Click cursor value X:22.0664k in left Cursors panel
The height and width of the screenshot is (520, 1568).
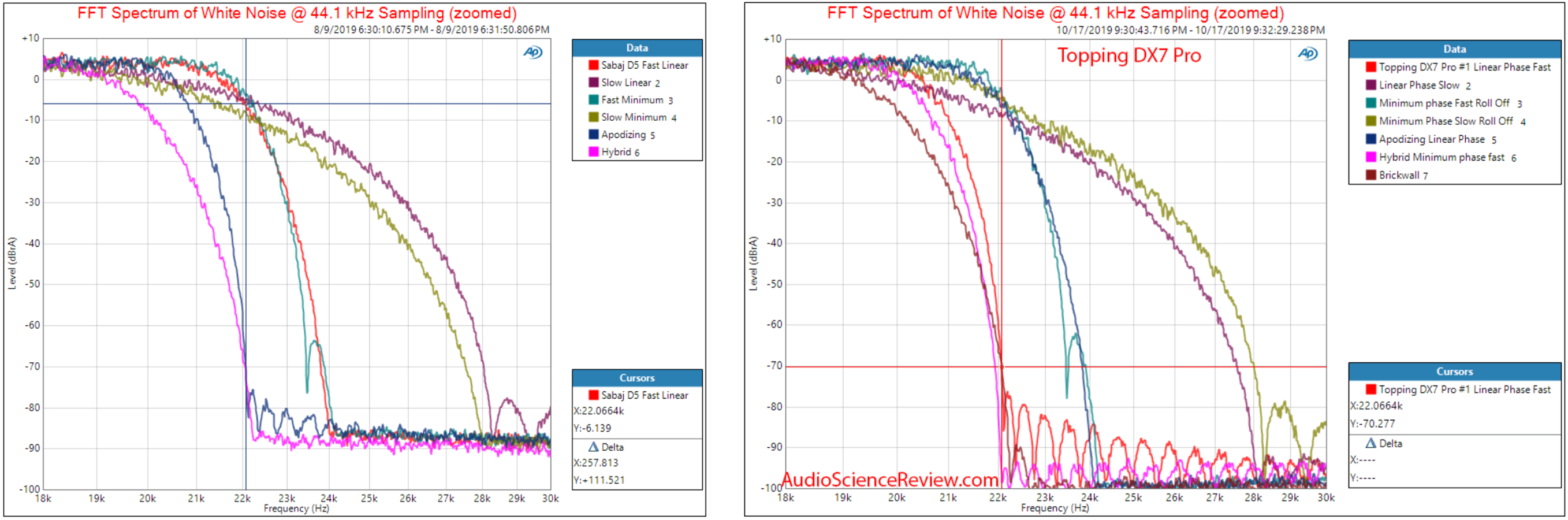(598, 411)
